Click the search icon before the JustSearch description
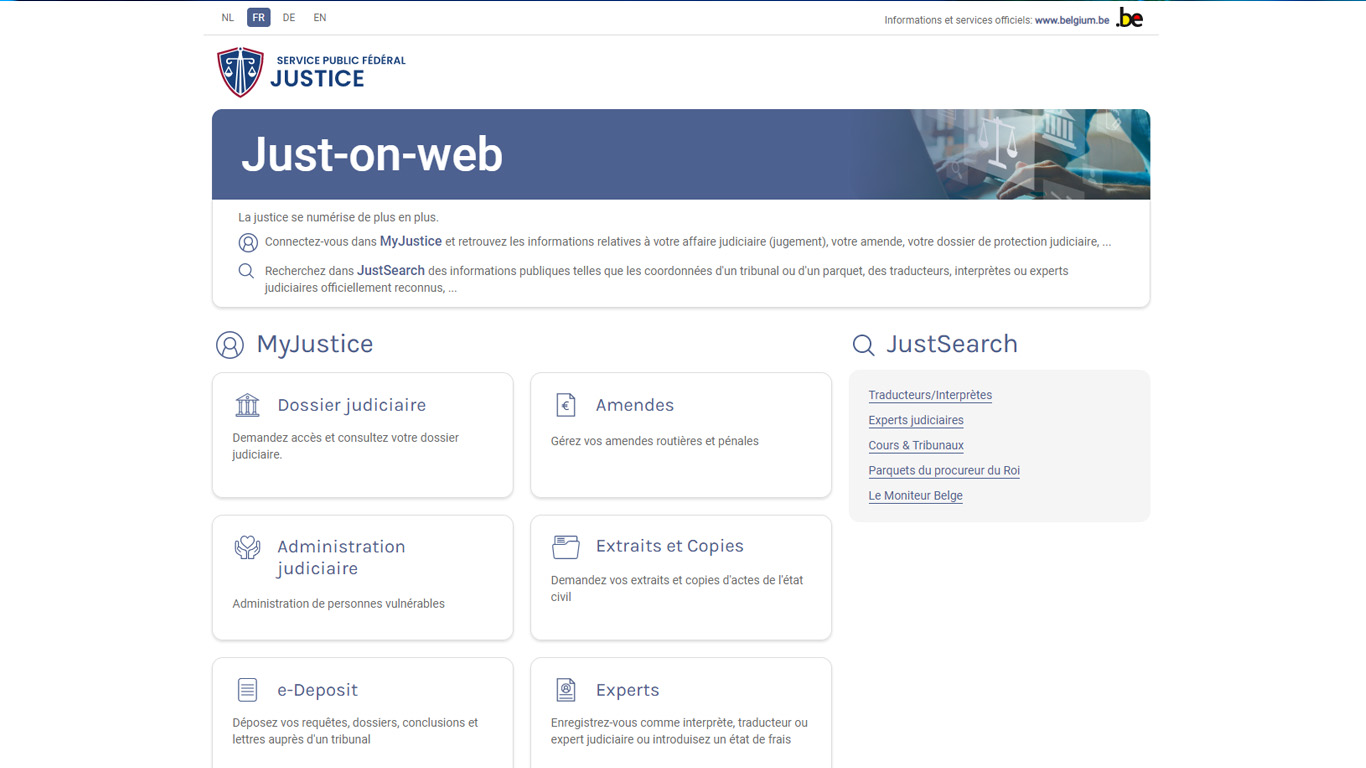The height and width of the screenshot is (768, 1366). 246,270
